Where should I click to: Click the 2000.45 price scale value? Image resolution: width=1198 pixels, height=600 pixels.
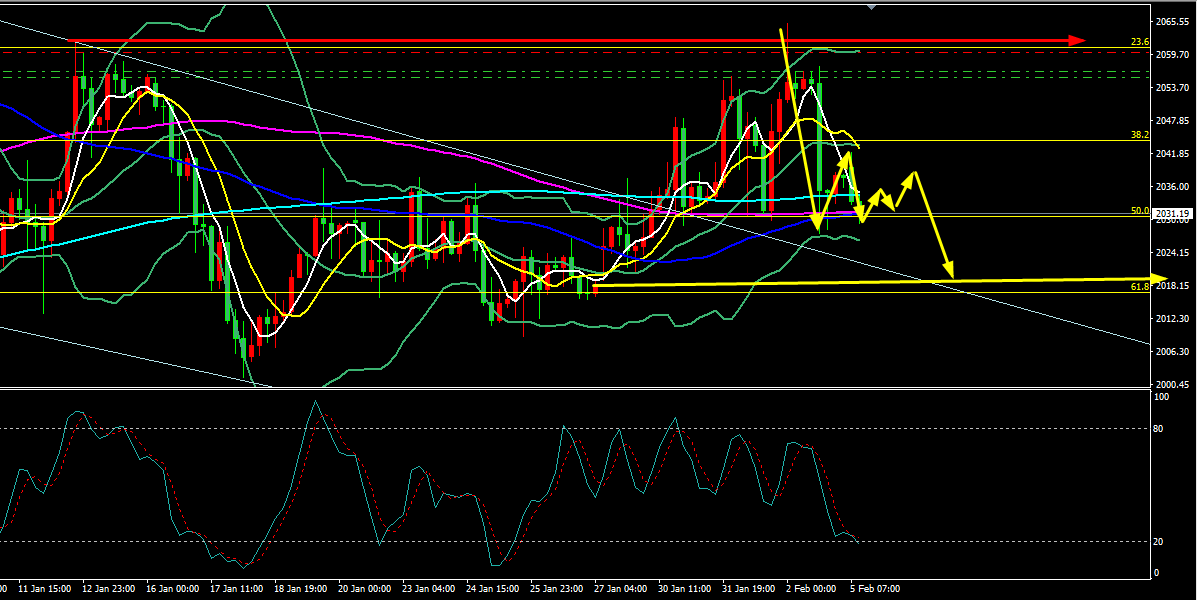[x=1171, y=384]
